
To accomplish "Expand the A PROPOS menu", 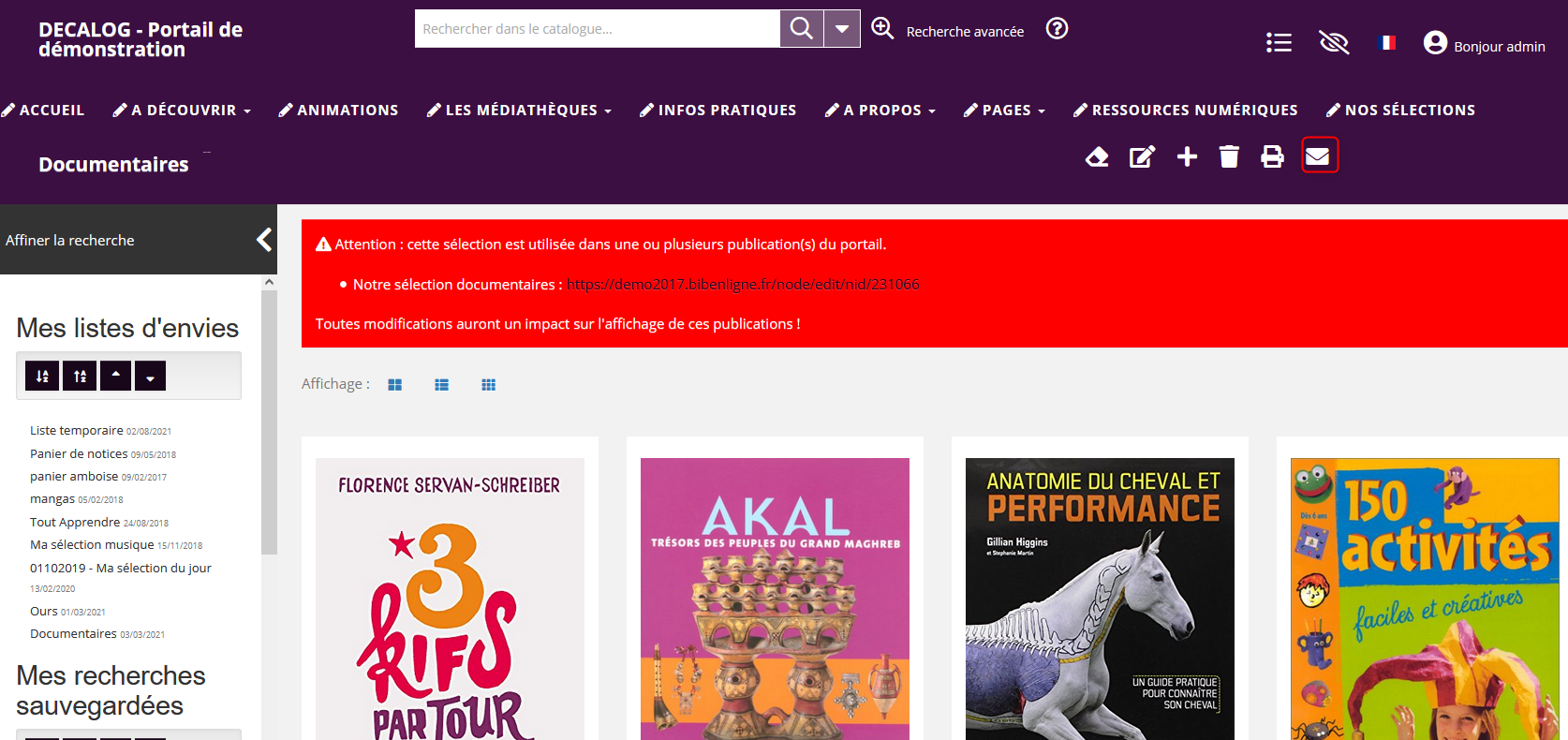I will pyautogui.click(x=880, y=110).
